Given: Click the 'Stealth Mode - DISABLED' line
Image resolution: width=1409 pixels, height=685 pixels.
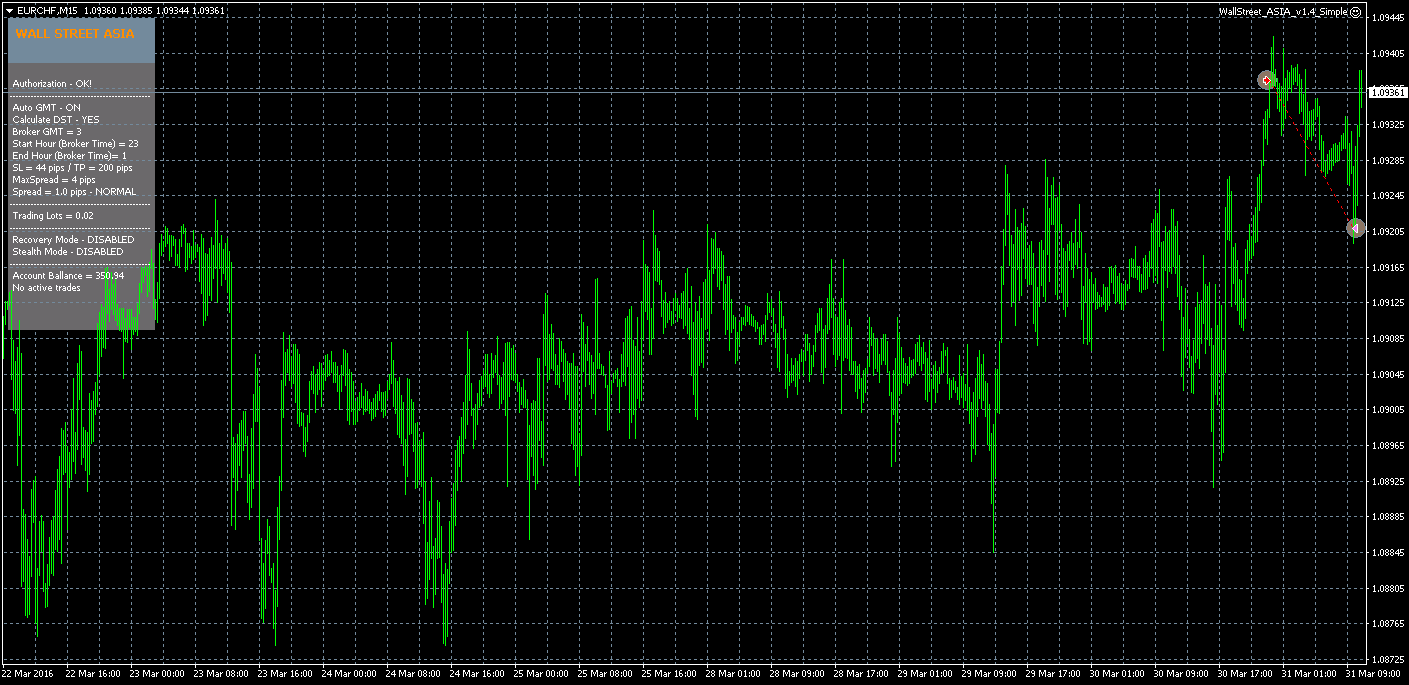Looking at the screenshot, I should (x=68, y=252).
